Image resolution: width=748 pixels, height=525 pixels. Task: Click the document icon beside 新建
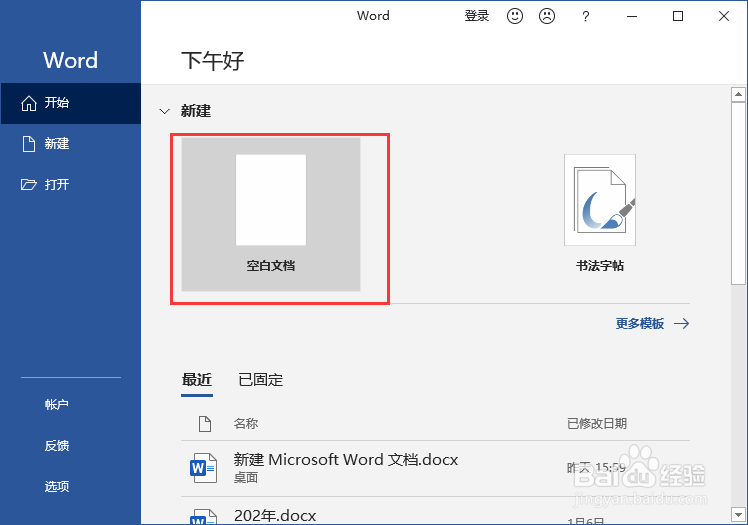click(x=29, y=144)
